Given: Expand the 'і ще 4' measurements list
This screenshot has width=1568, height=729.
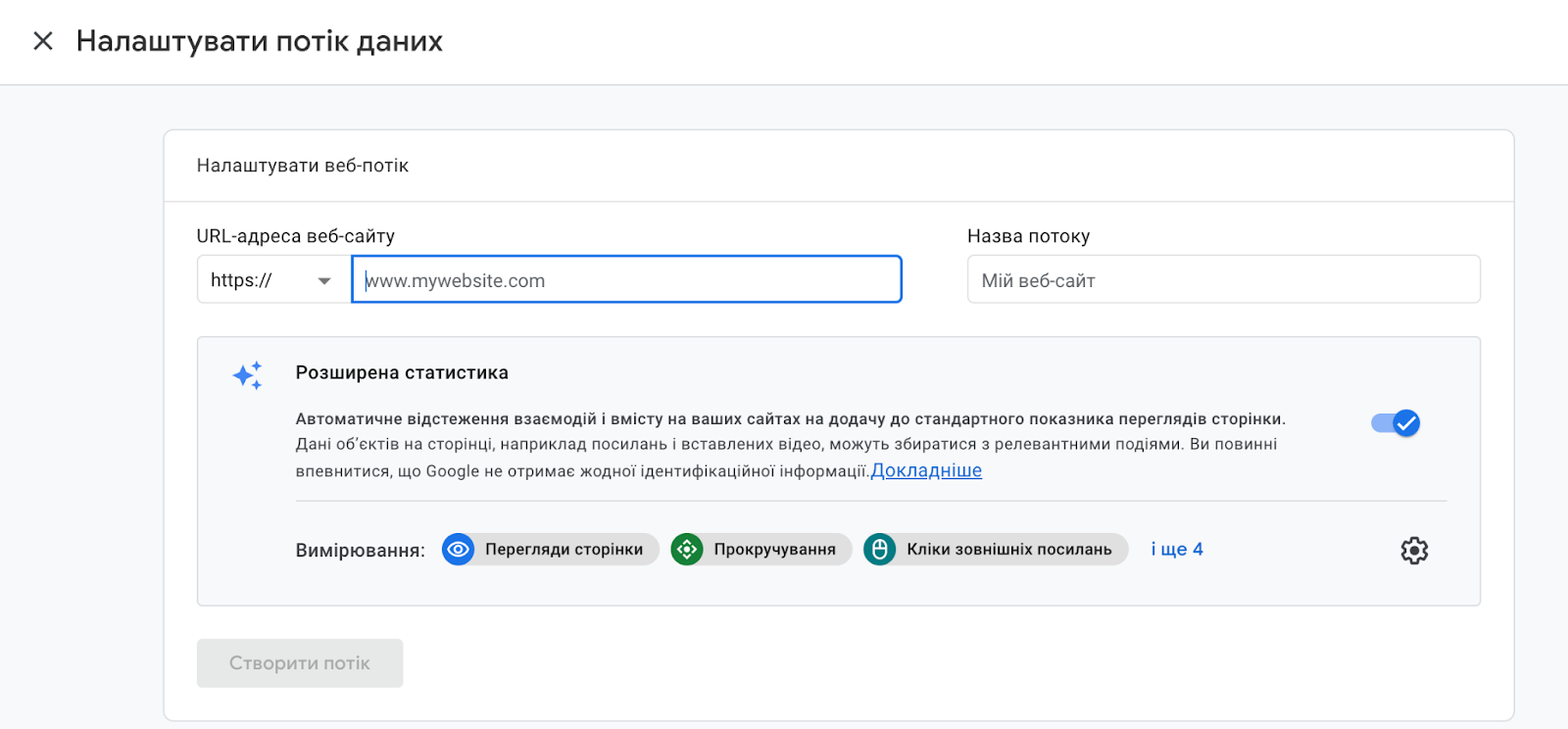Looking at the screenshot, I should tap(1176, 550).
